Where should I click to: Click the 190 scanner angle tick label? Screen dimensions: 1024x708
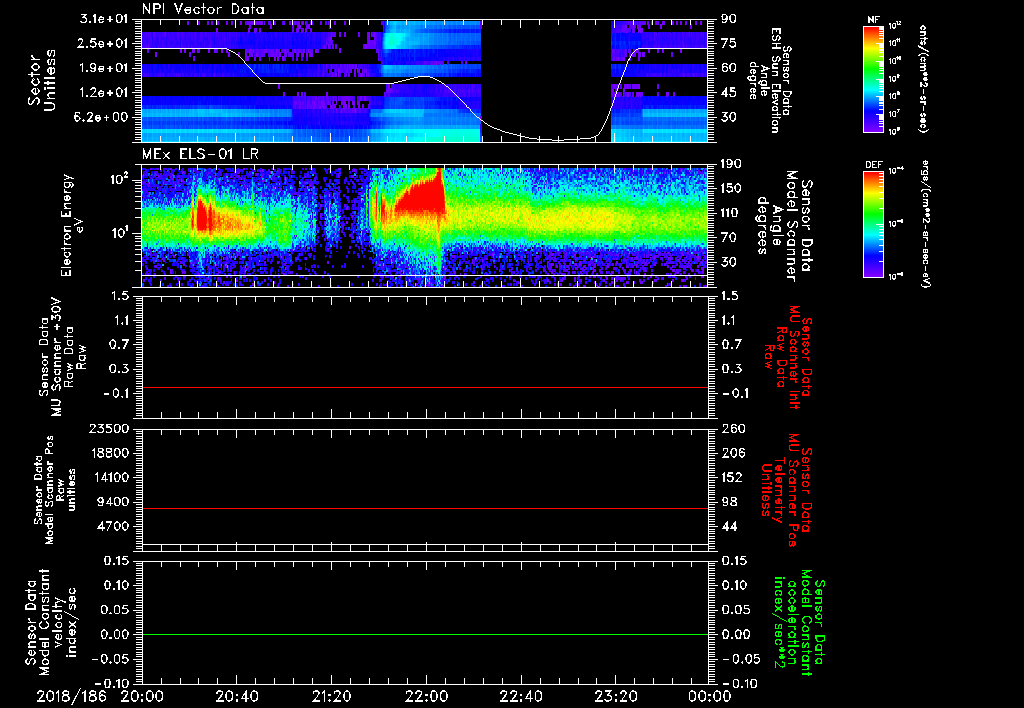[732, 164]
